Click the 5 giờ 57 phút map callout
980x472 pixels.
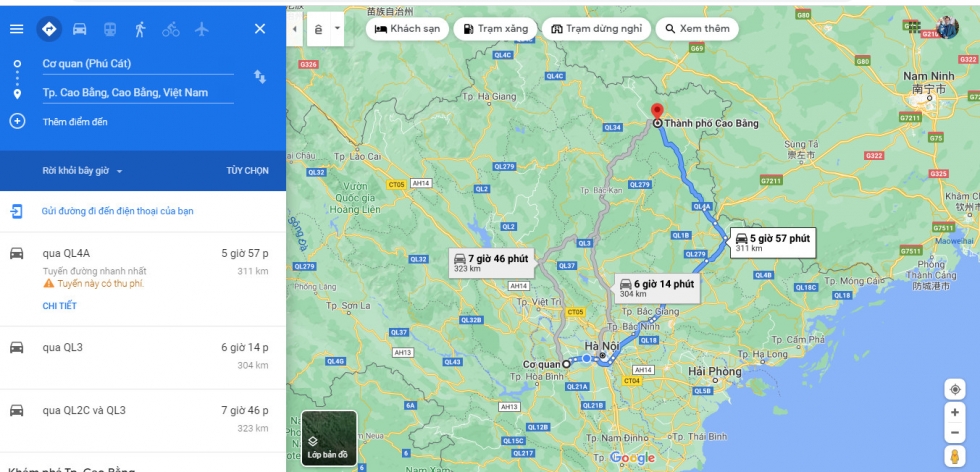[x=773, y=243]
